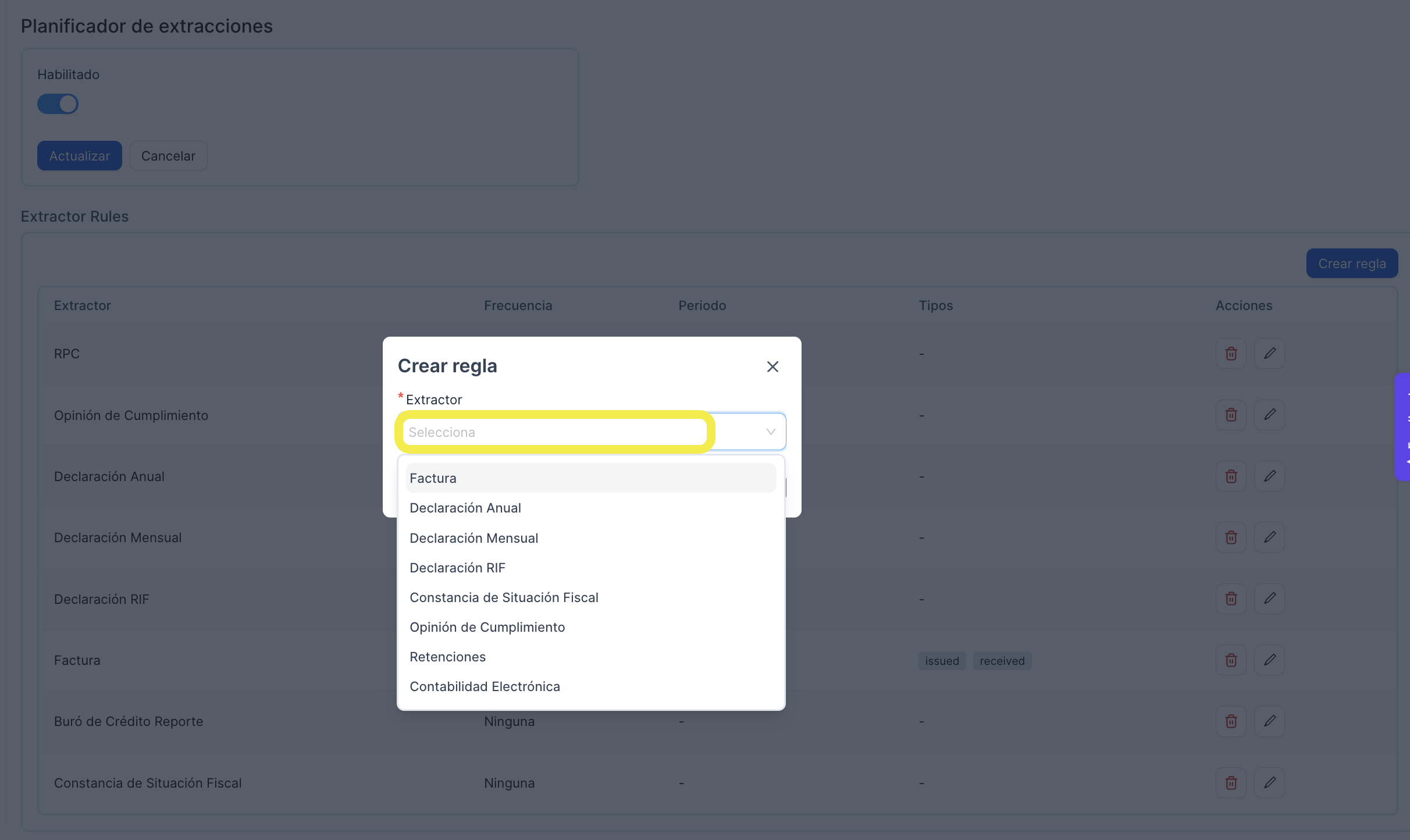Pick Retenciones from the dropdown list
Image resolution: width=1410 pixels, height=840 pixels.
pyautogui.click(x=591, y=657)
